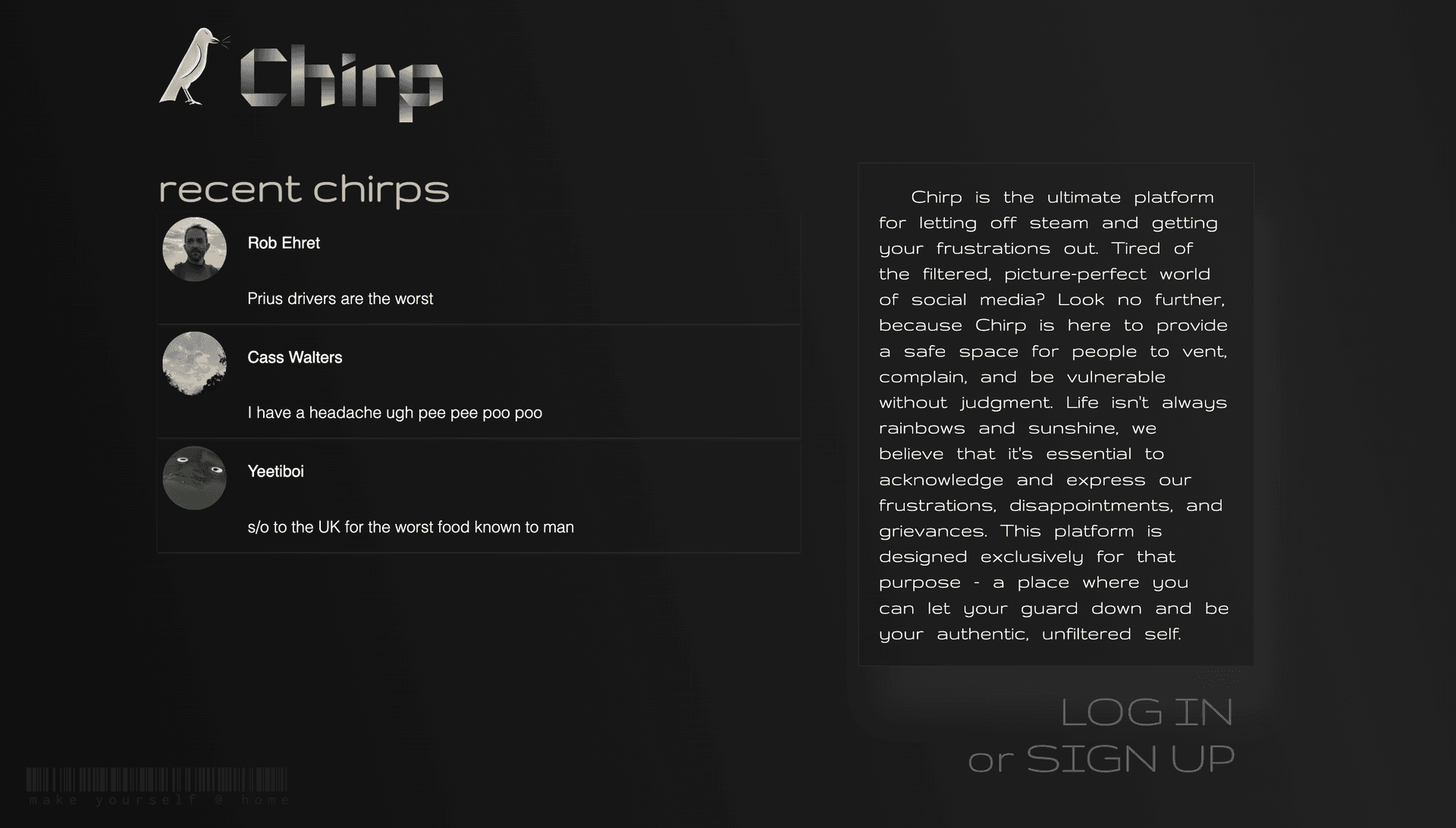Click on Rob Ehret's username

283,243
